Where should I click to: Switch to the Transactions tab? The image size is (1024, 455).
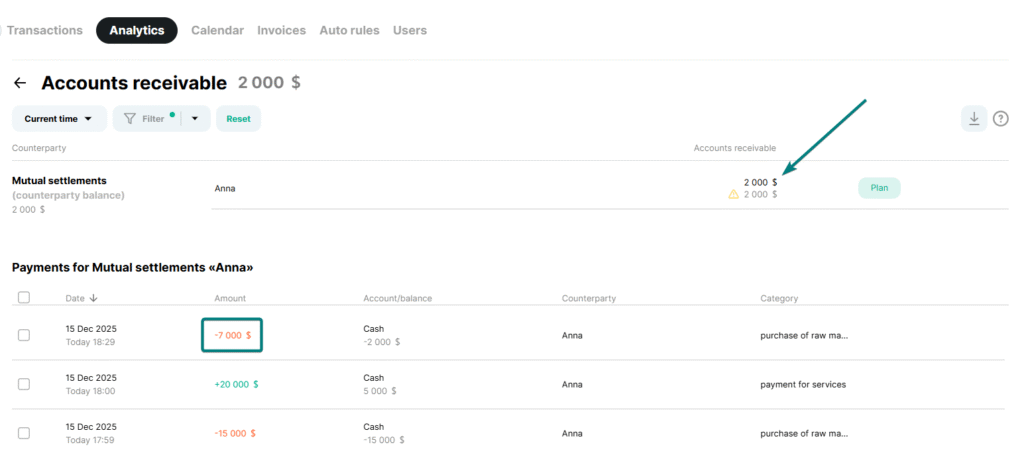(44, 30)
